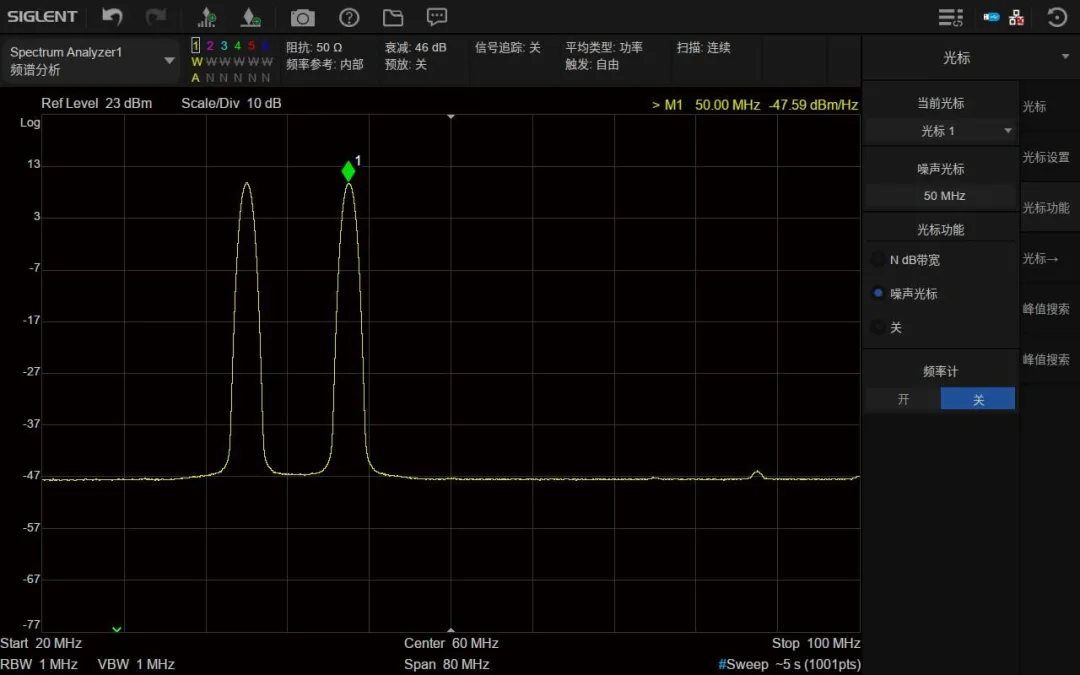Open the network LAN status icon
The image size is (1080, 675).
pos(1017,17)
